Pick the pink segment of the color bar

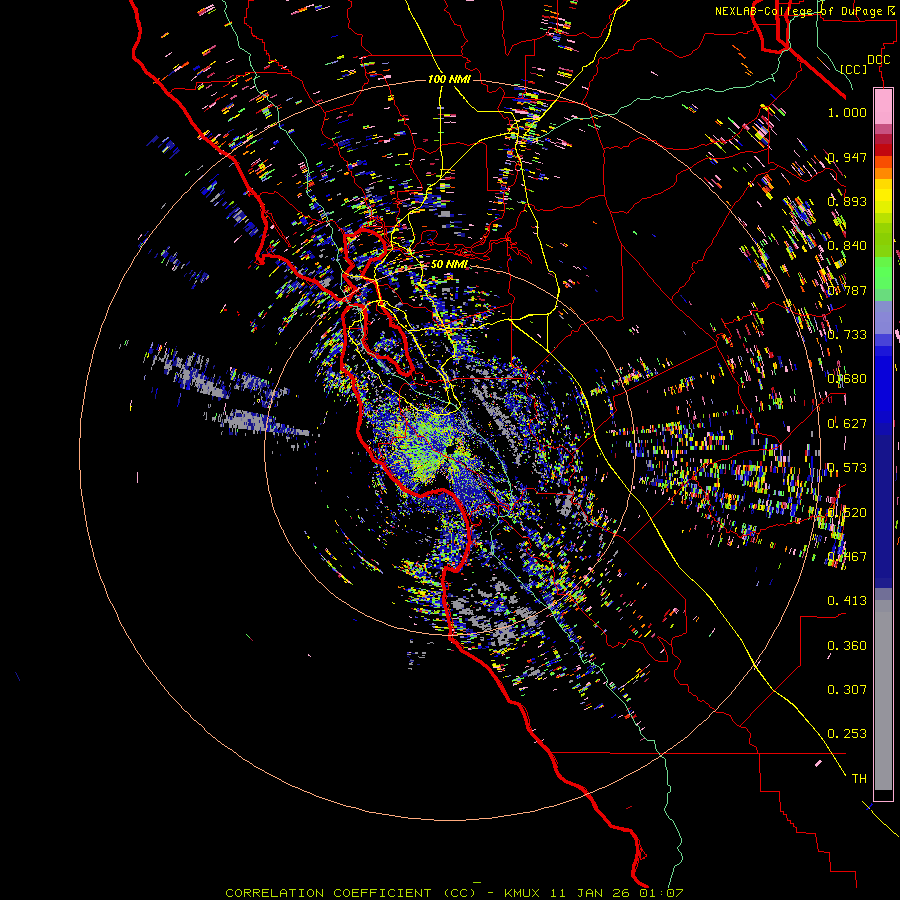point(883,106)
